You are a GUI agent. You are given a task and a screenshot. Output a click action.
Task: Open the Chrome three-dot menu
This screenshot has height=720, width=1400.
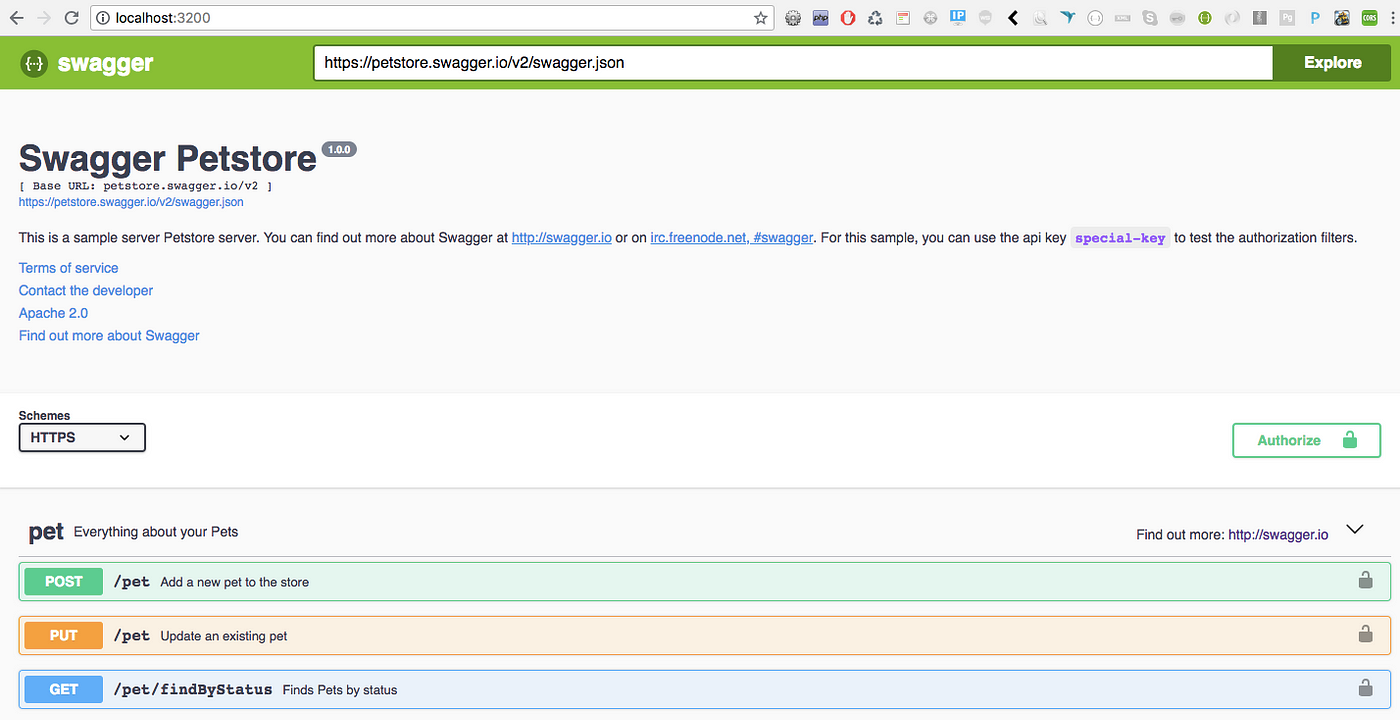tap(1392, 18)
